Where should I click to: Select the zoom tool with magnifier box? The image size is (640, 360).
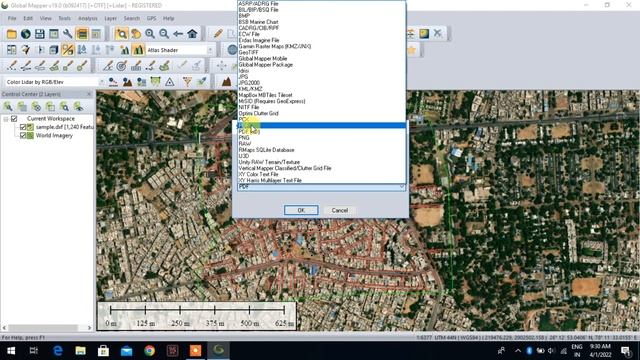[121, 34]
